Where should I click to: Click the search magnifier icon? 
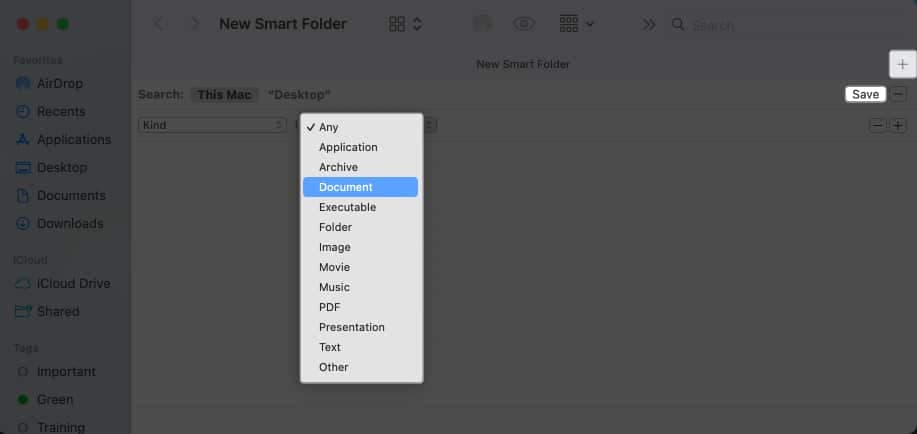tap(678, 25)
